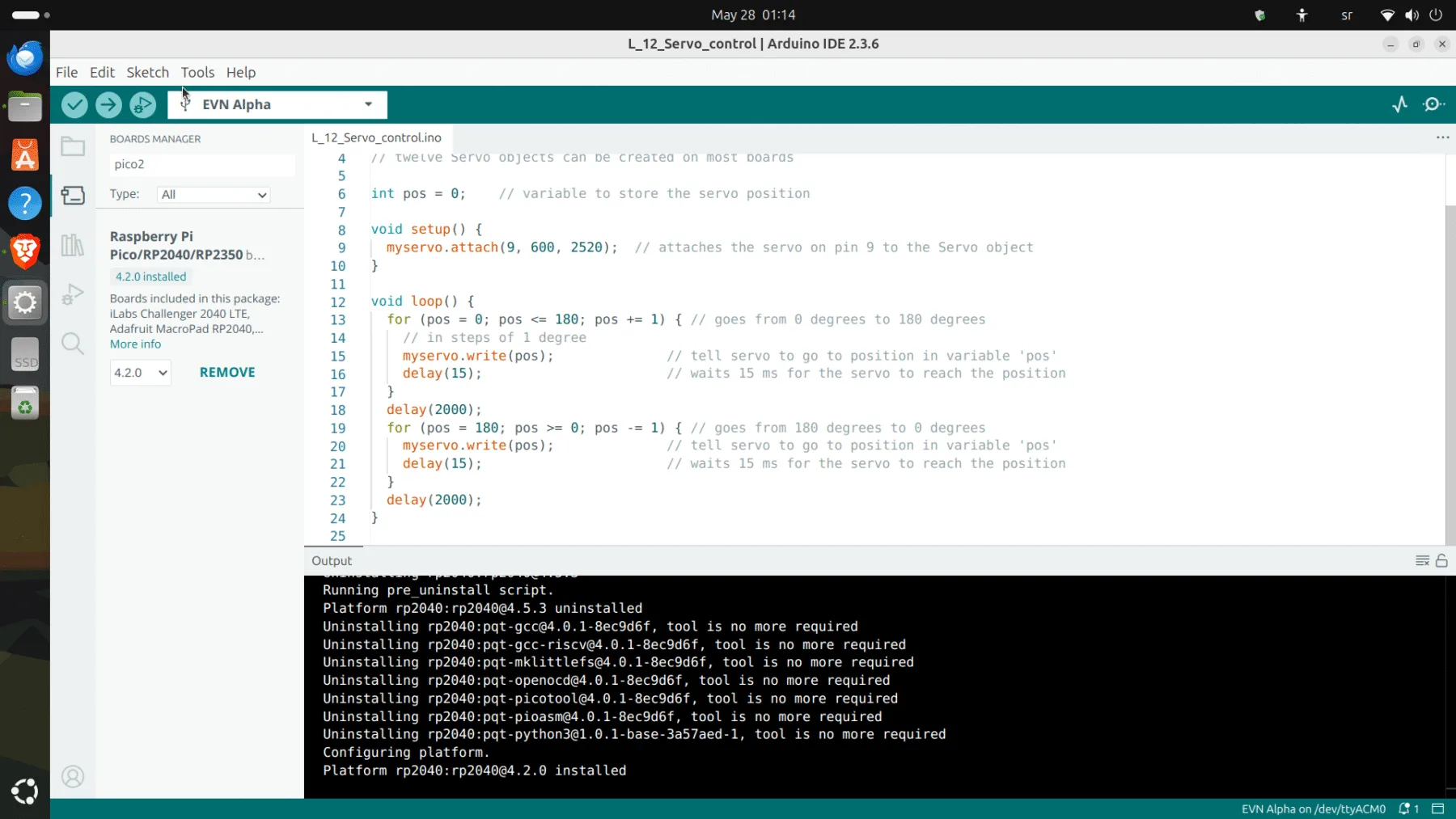This screenshot has height=819, width=1456.
Task: Click the 4.2.0 installed badge
Action: pos(150,277)
